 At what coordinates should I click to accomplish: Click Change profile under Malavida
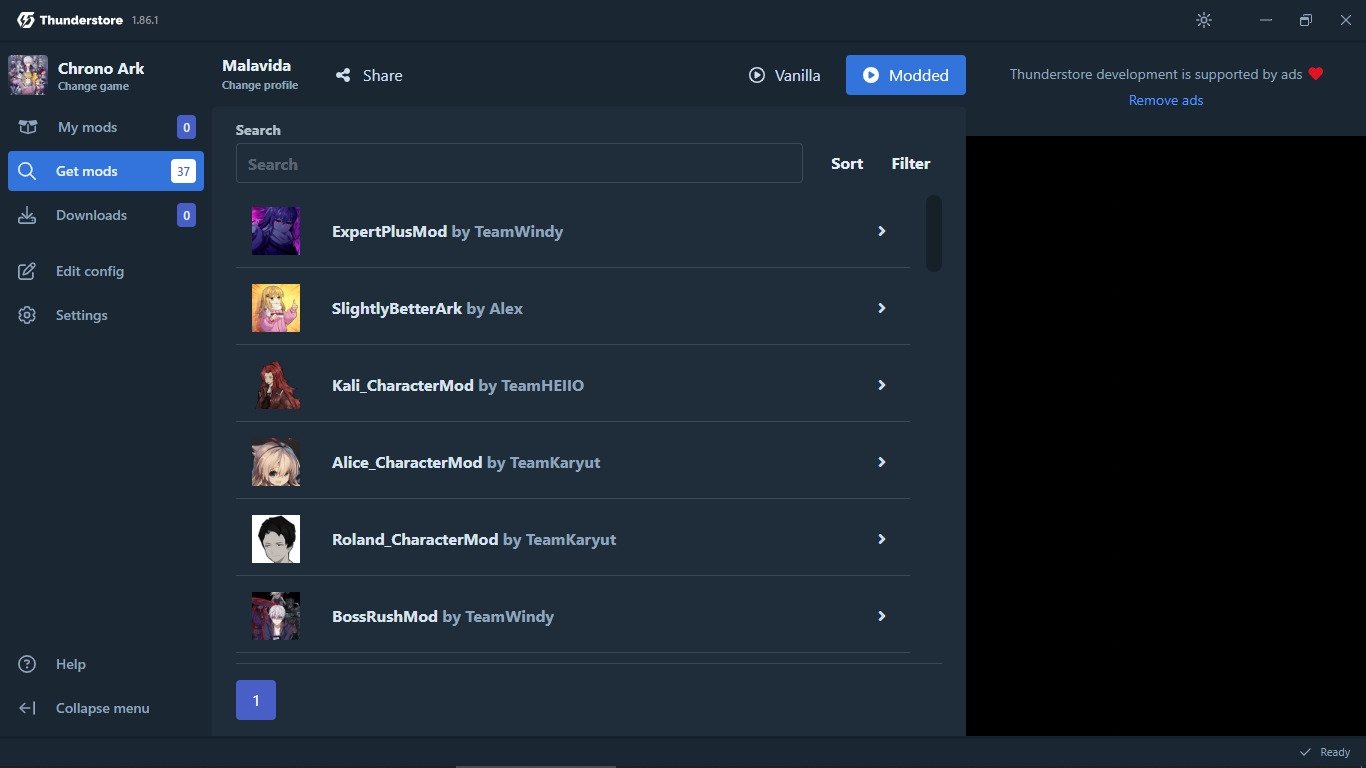[x=260, y=85]
